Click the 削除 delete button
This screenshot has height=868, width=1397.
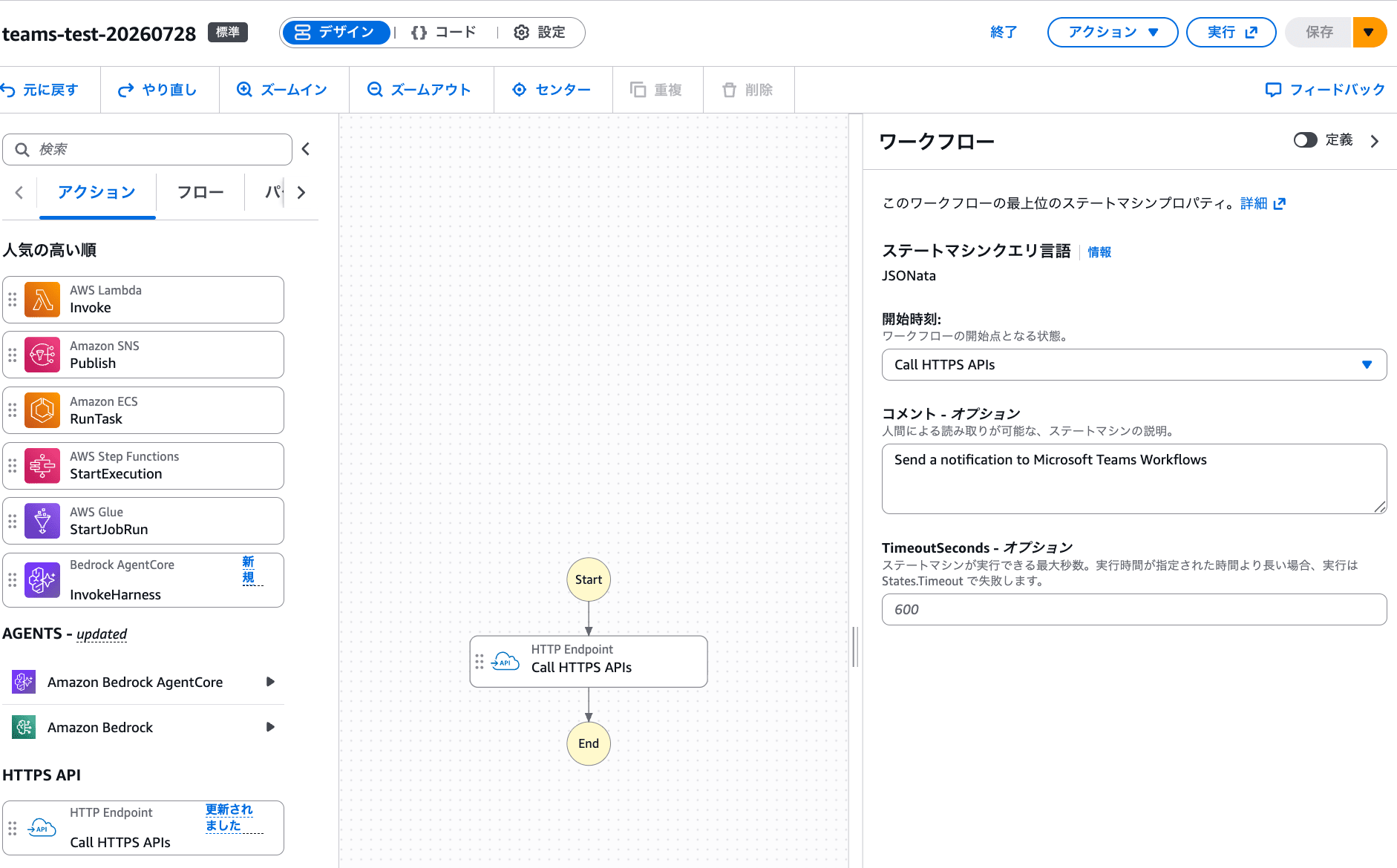[747, 90]
